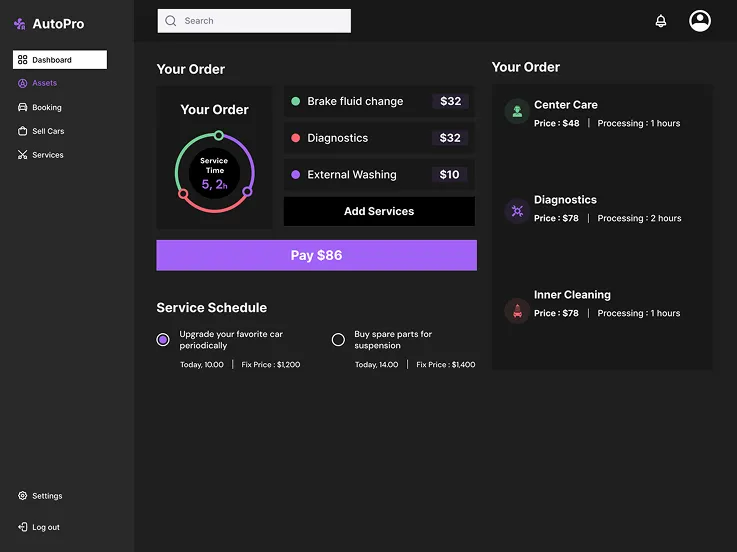
Task: Click the AutoPro logo icon
Action: [x=19, y=24]
